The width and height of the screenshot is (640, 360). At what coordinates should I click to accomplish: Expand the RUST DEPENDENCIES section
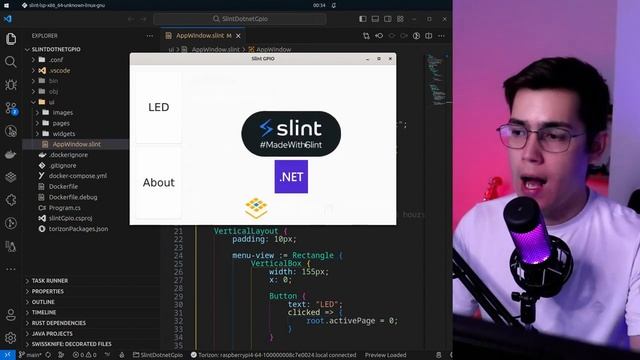click(58, 323)
